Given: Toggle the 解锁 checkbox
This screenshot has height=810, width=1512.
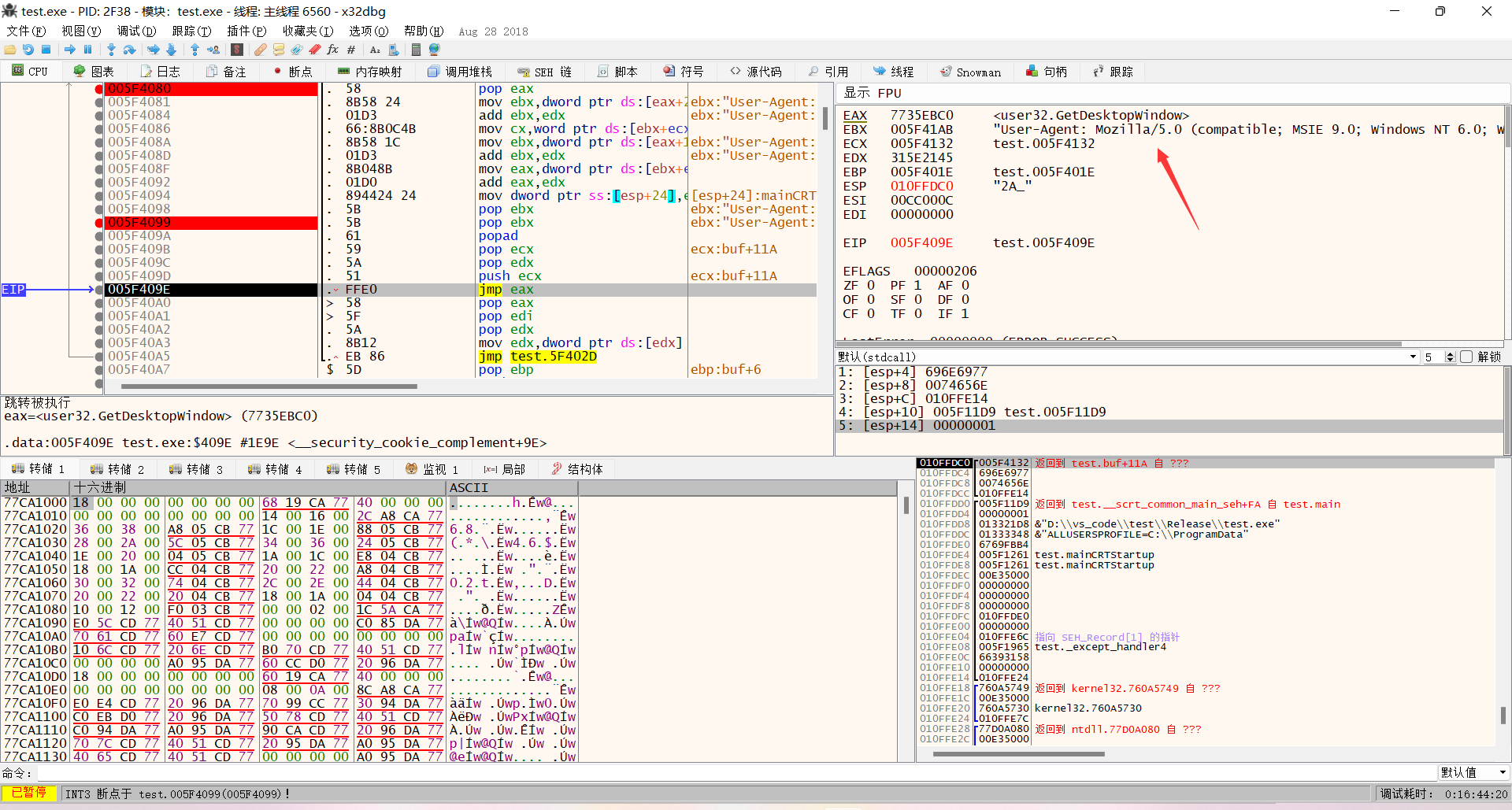Looking at the screenshot, I should tap(1466, 357).
